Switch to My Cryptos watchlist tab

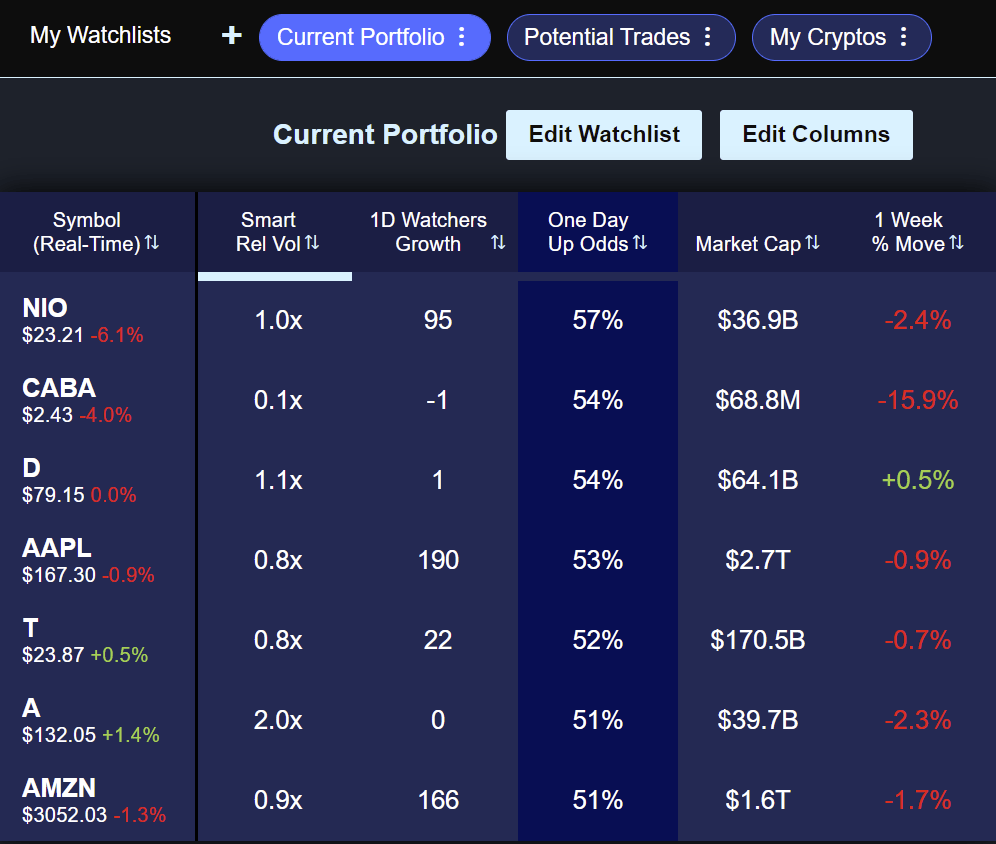[x=828, y=37]
